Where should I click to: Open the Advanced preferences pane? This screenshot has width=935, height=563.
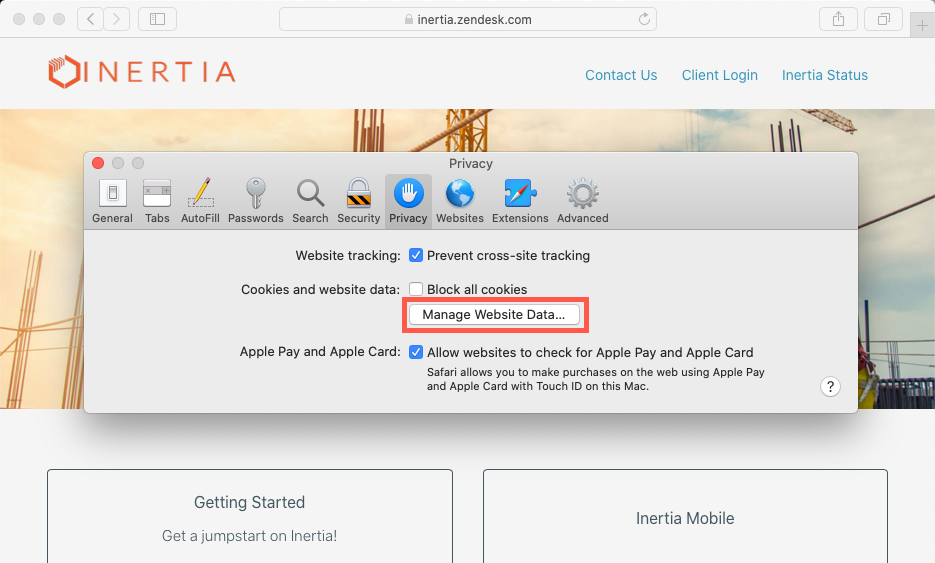[583, 201]
